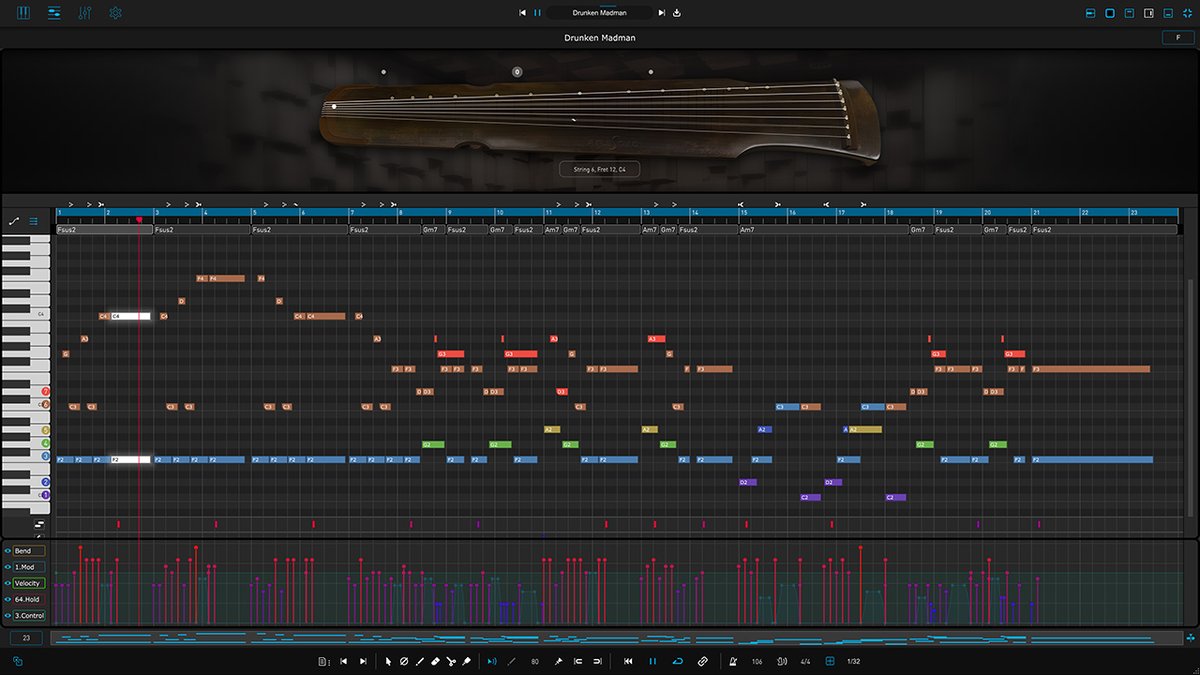Click the bottom-left link windows icon
This screenshot has height=675, width=1200.
click(x=17, y=661)
